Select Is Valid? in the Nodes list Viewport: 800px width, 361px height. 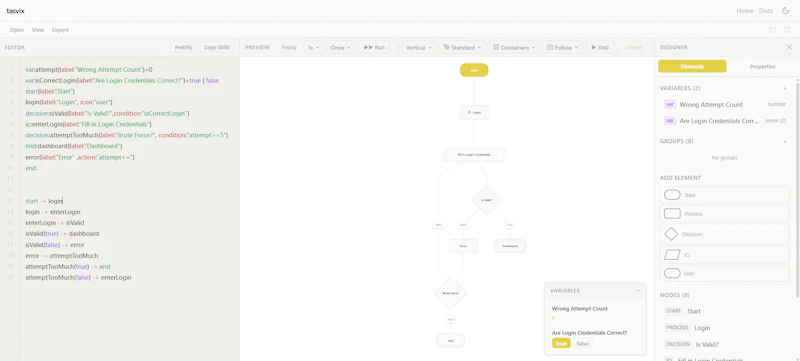(x=724, y=344)
